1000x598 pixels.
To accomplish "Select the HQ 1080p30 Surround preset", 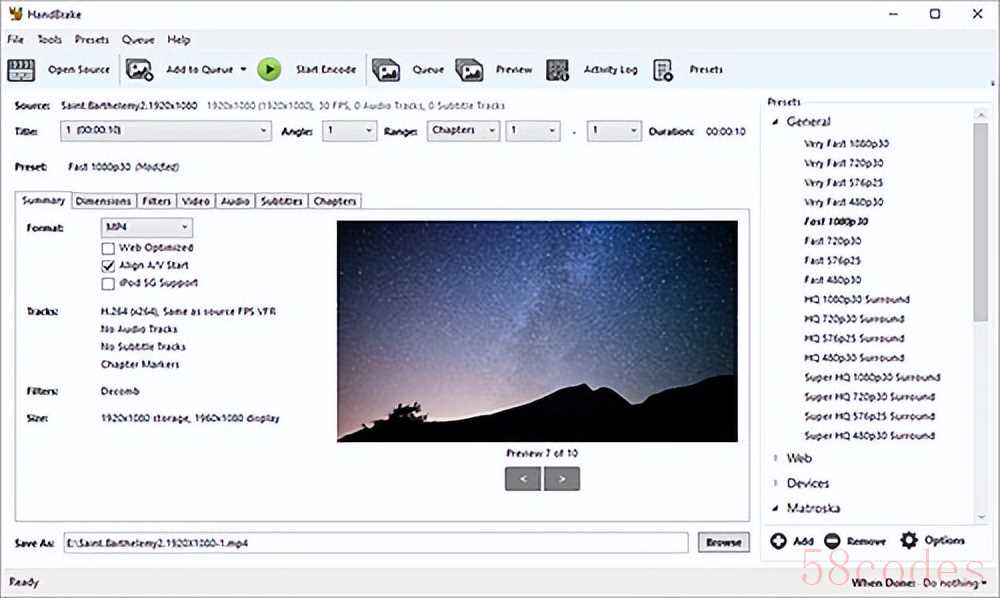I will (857, 300).
